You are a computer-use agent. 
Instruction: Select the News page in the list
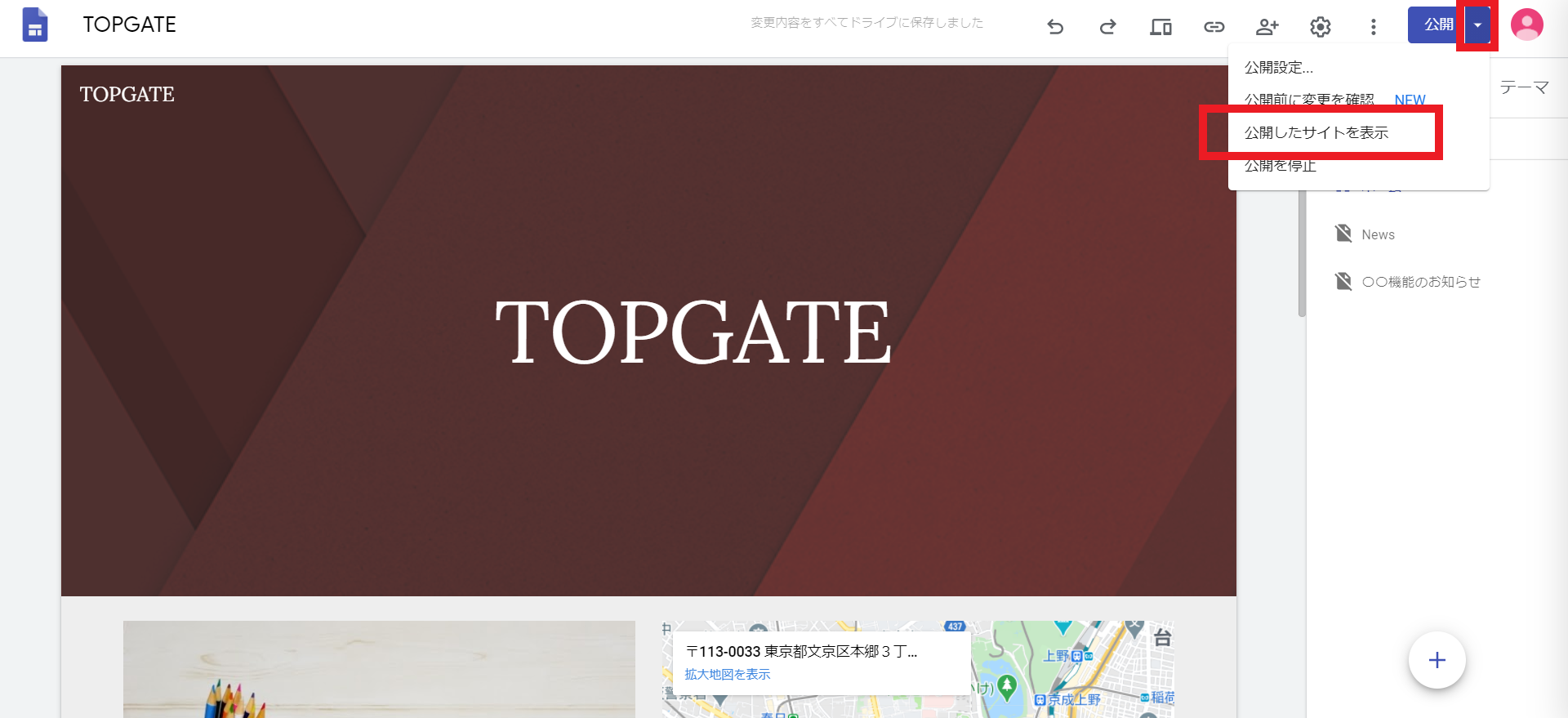coord(1378,234)
